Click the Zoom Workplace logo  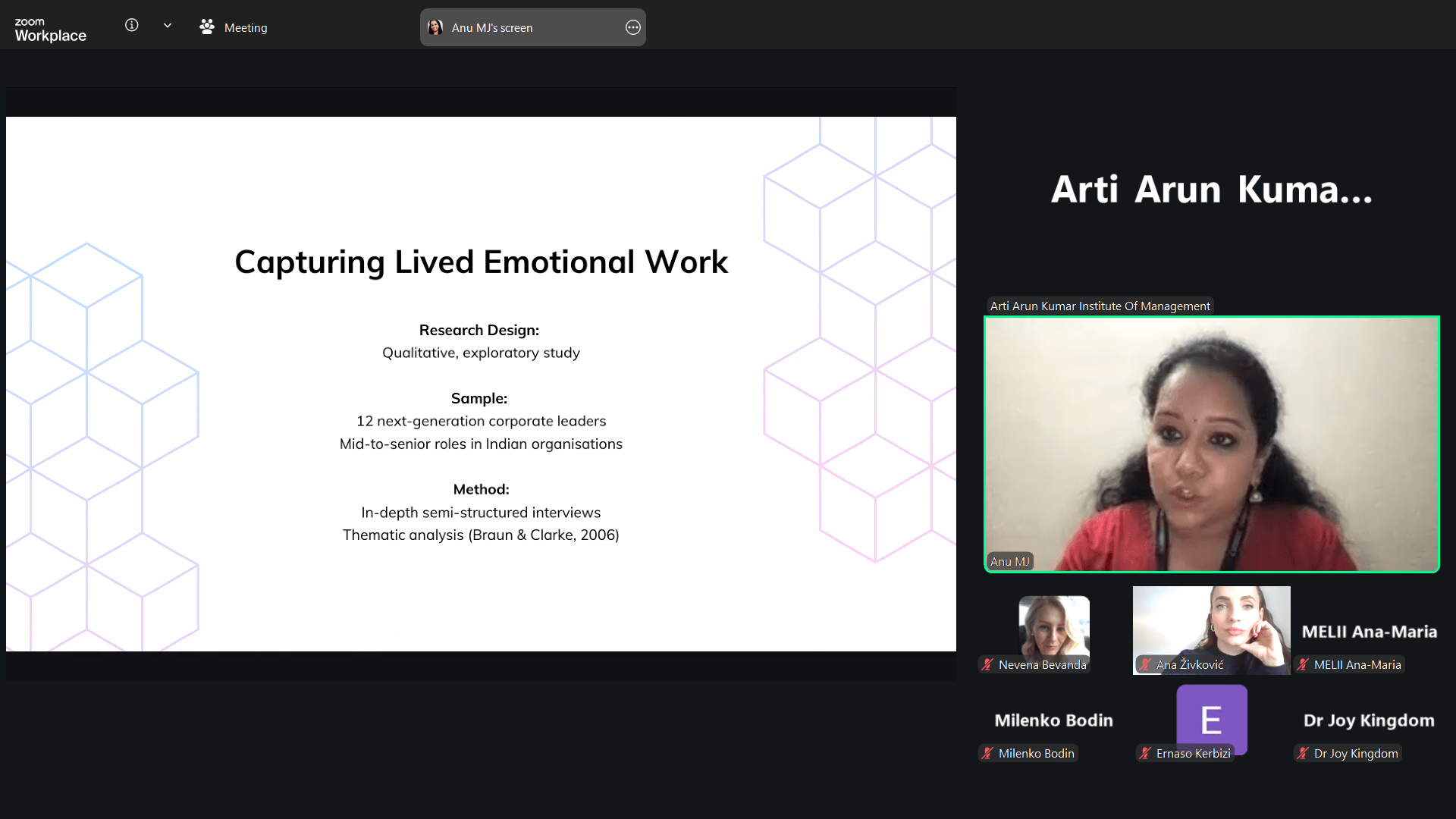[50, 30]
